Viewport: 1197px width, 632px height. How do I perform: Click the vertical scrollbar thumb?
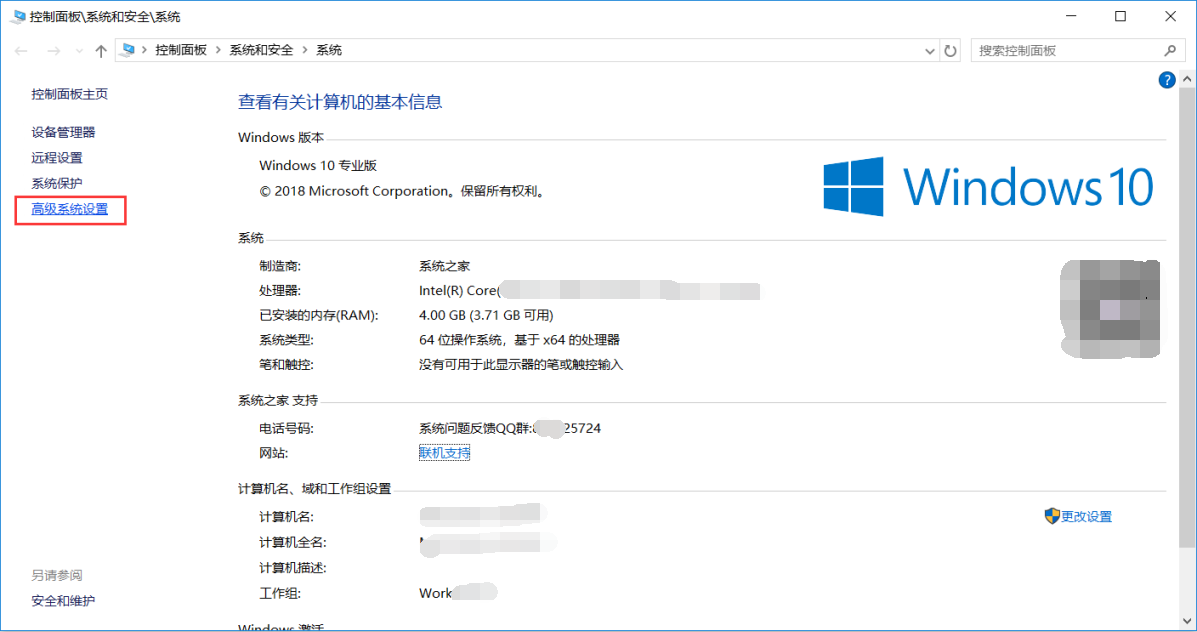coord(1187,316)
